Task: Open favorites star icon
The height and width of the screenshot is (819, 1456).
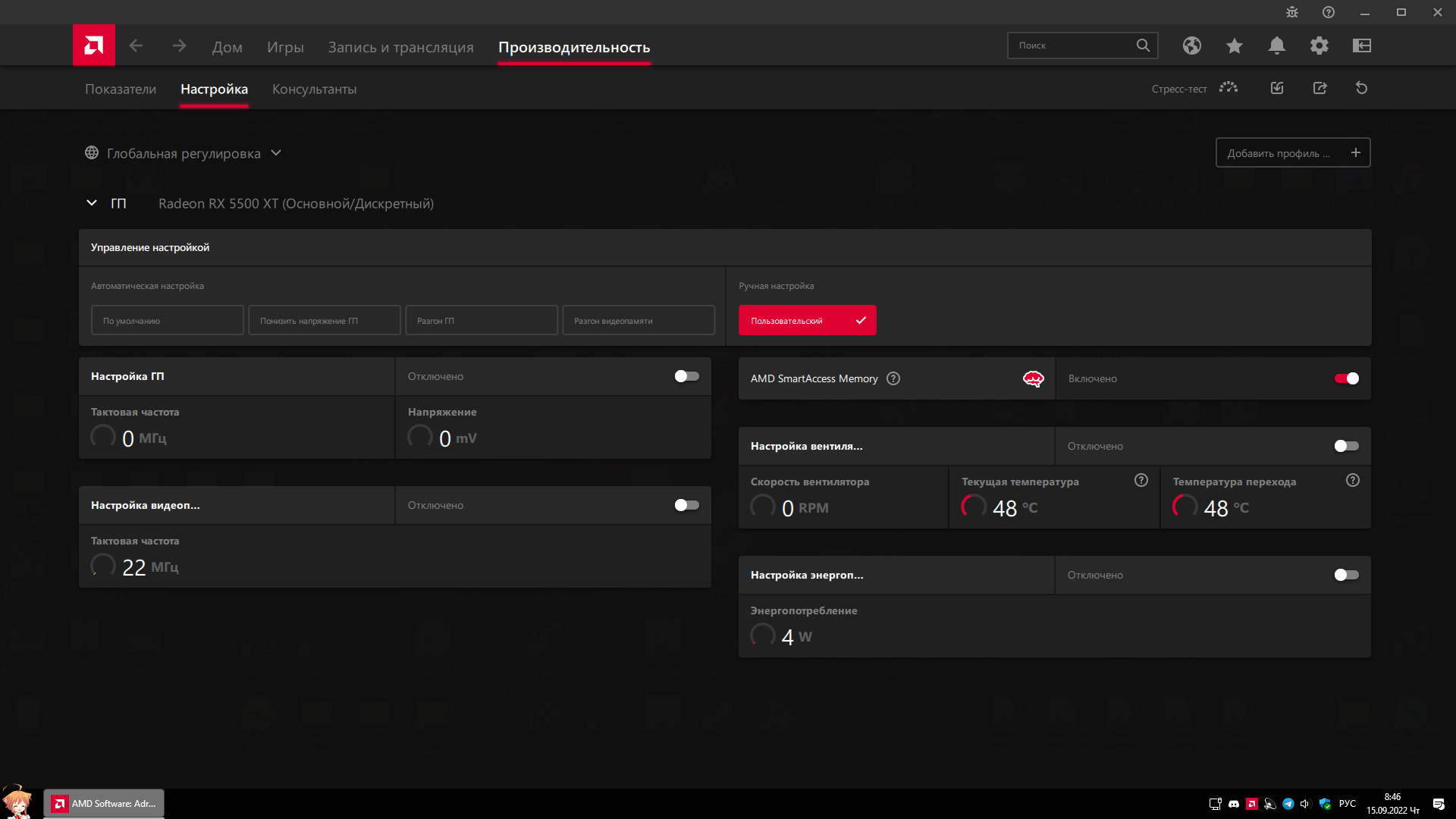Action: click(1234, 45)
